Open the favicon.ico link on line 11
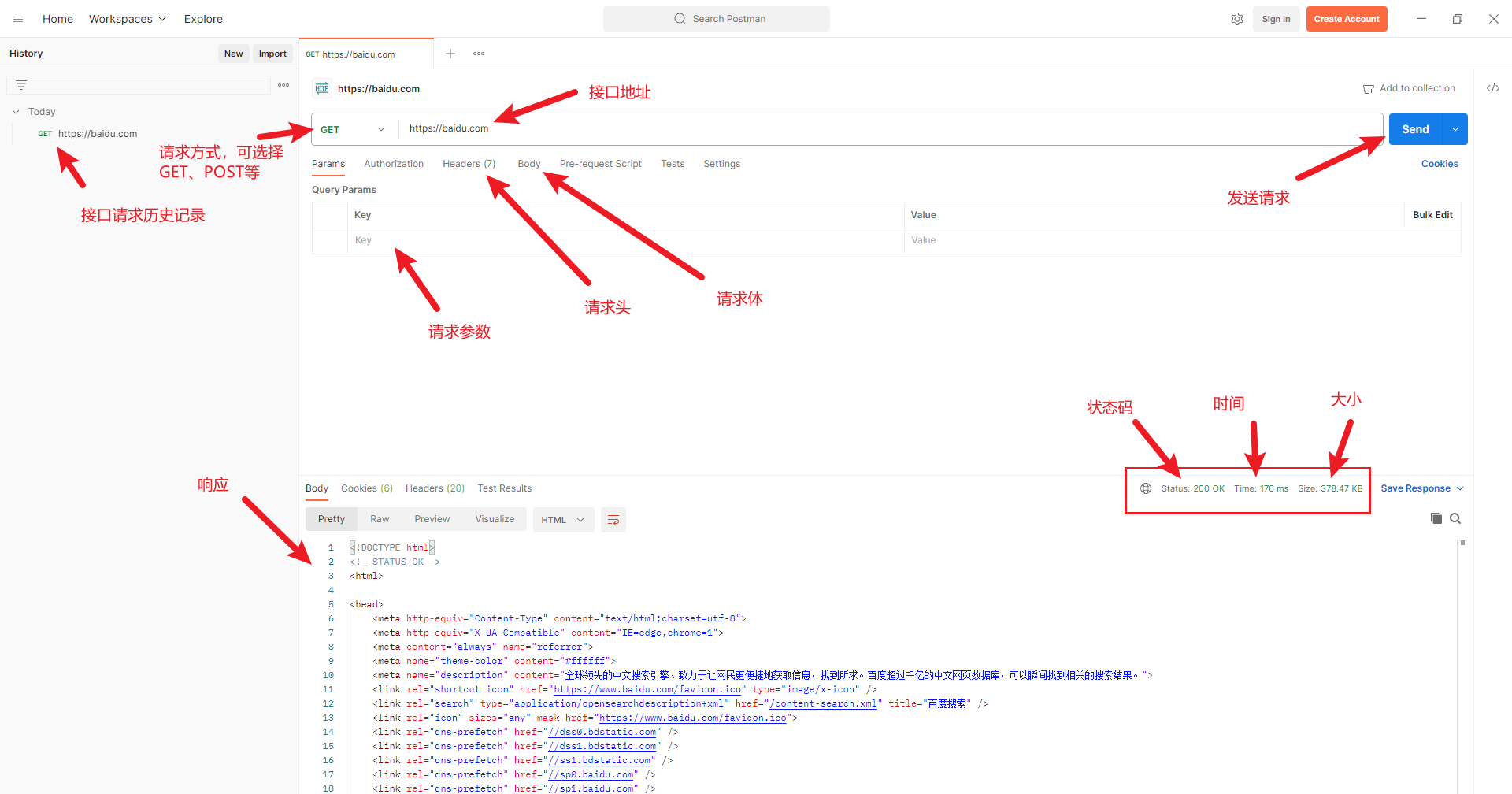This screenshot has height=794, width=1512. [647, 689]
